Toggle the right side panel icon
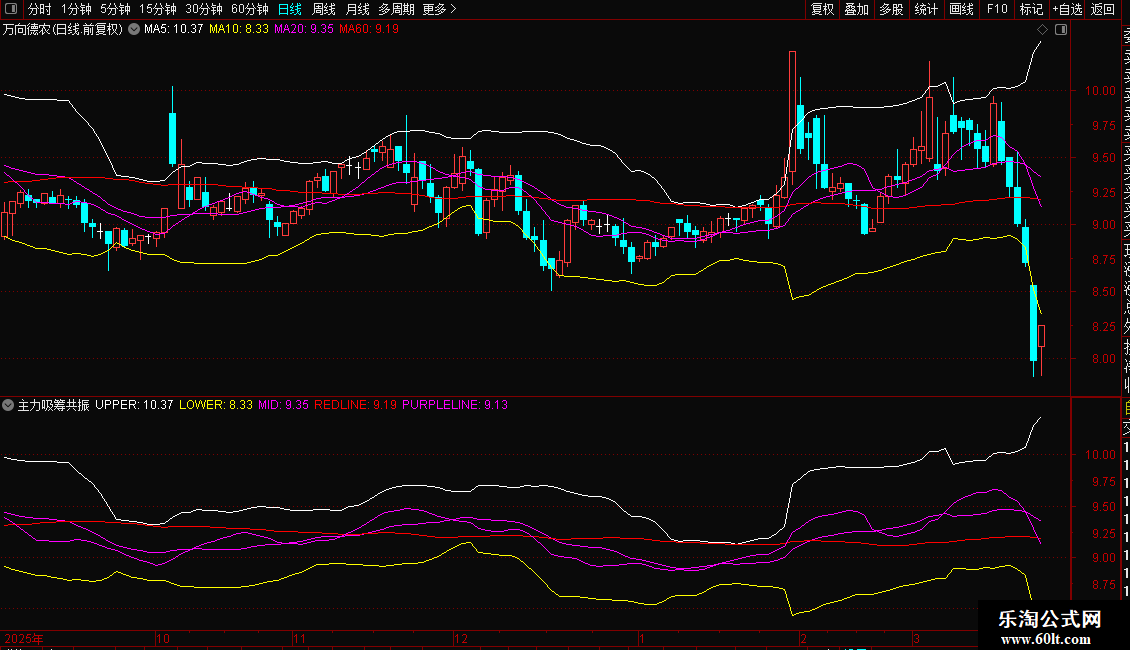The height and width of the screenshot is (650, 1130). (x=1061, y=29)
